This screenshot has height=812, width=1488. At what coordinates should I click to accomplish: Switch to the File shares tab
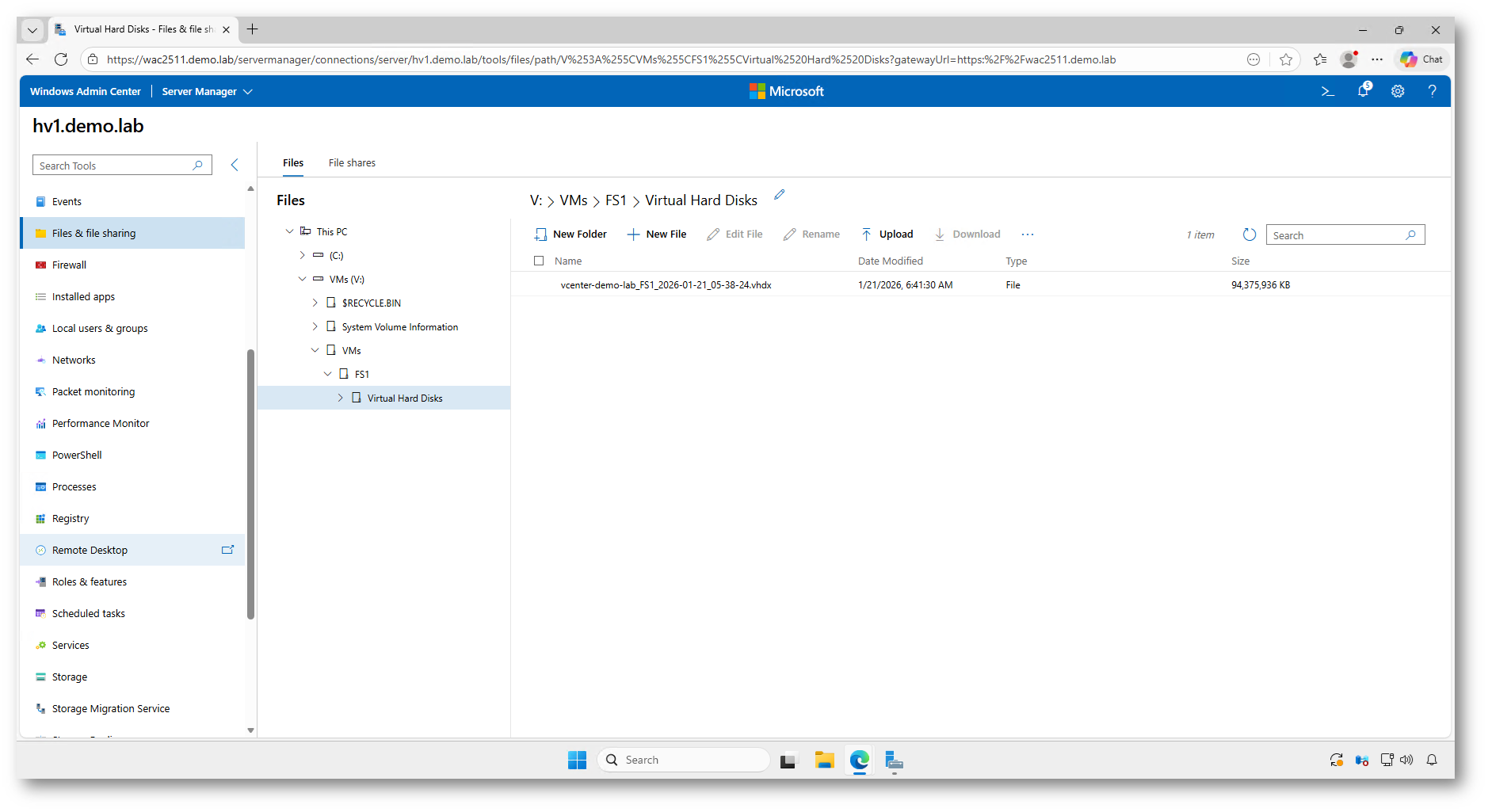tap(352, 162)
